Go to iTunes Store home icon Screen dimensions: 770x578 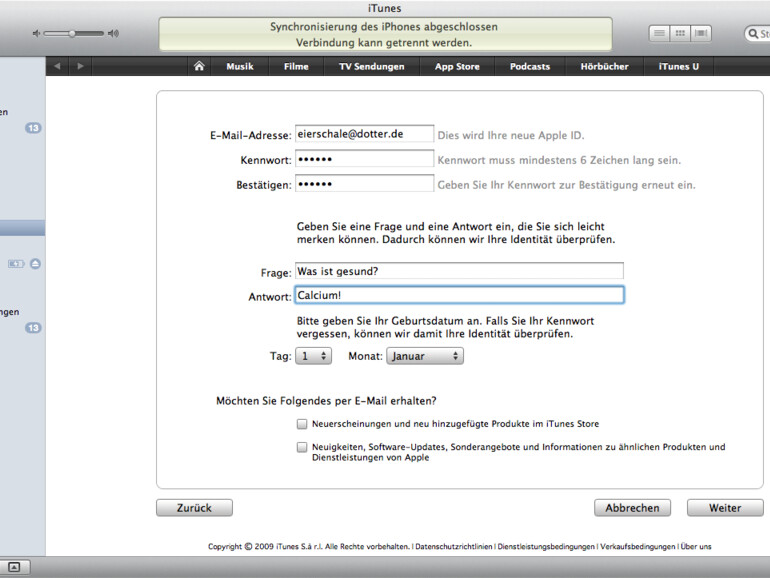pos(199,66)
